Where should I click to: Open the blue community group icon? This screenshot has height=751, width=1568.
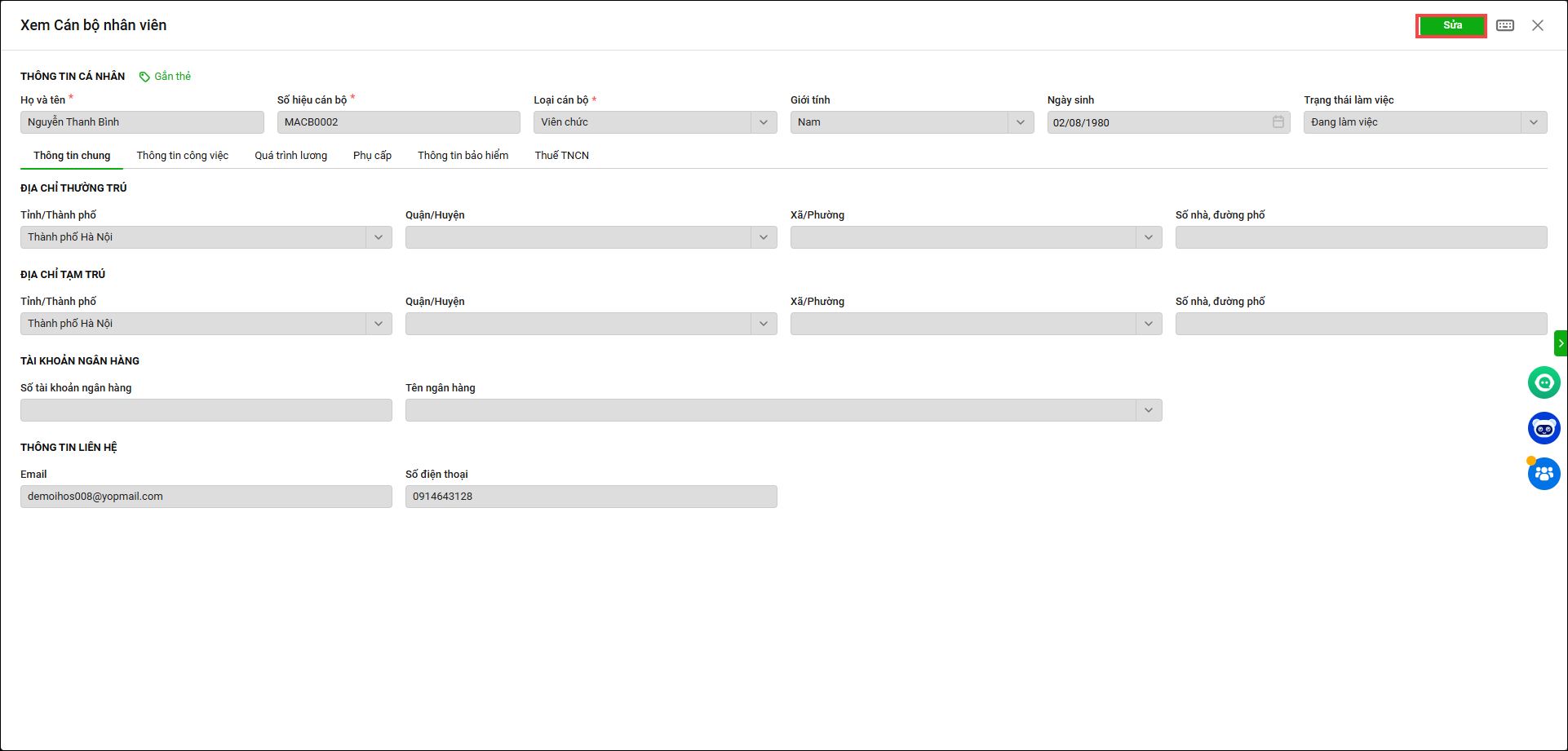pos(1544,474)
